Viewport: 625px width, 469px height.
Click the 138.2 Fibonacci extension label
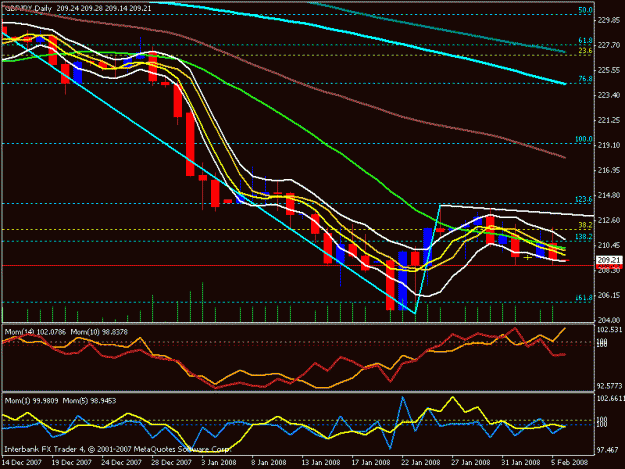coord(584,237)
